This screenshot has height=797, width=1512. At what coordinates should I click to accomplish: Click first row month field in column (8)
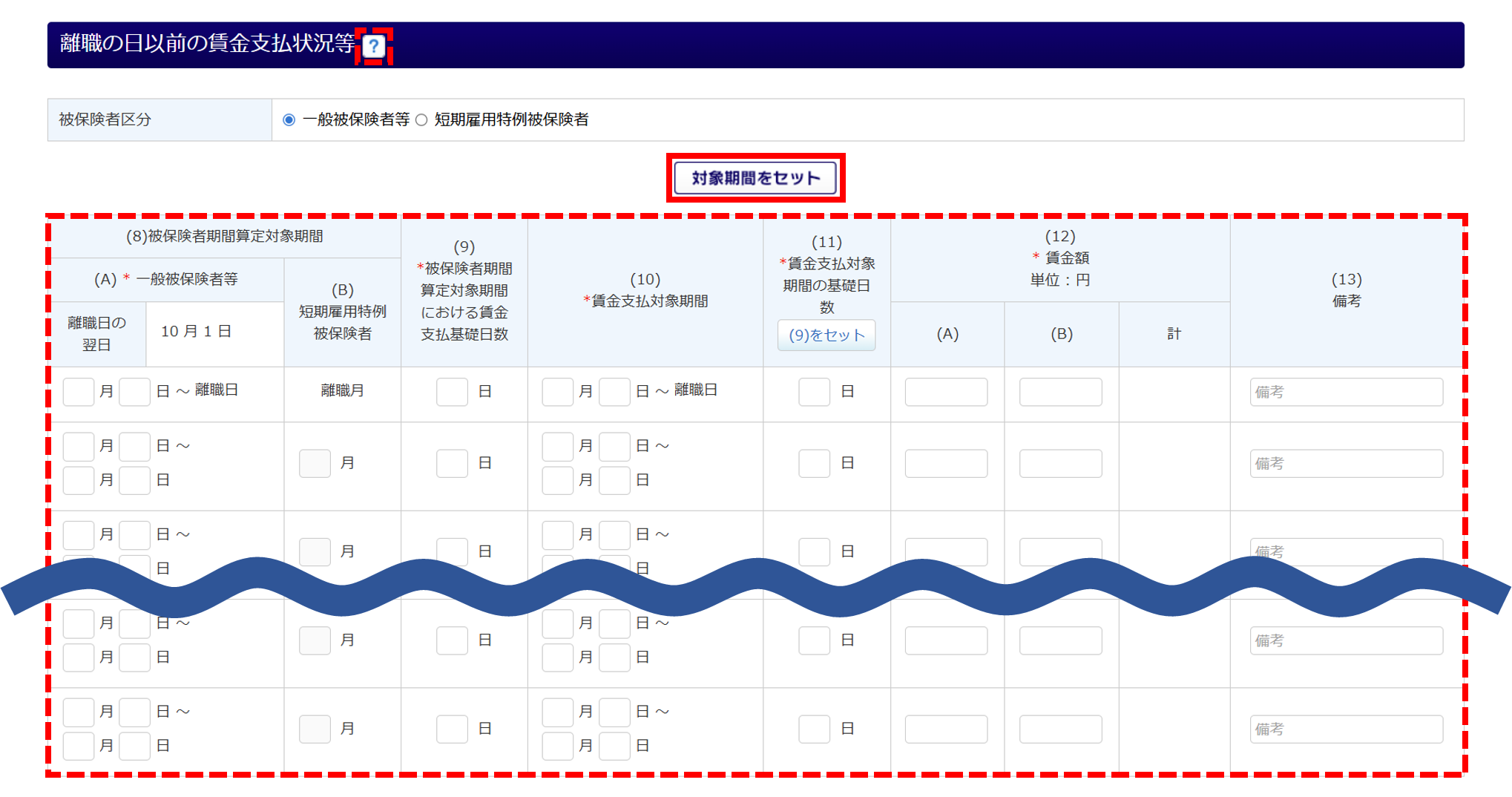tap(79, 392)
